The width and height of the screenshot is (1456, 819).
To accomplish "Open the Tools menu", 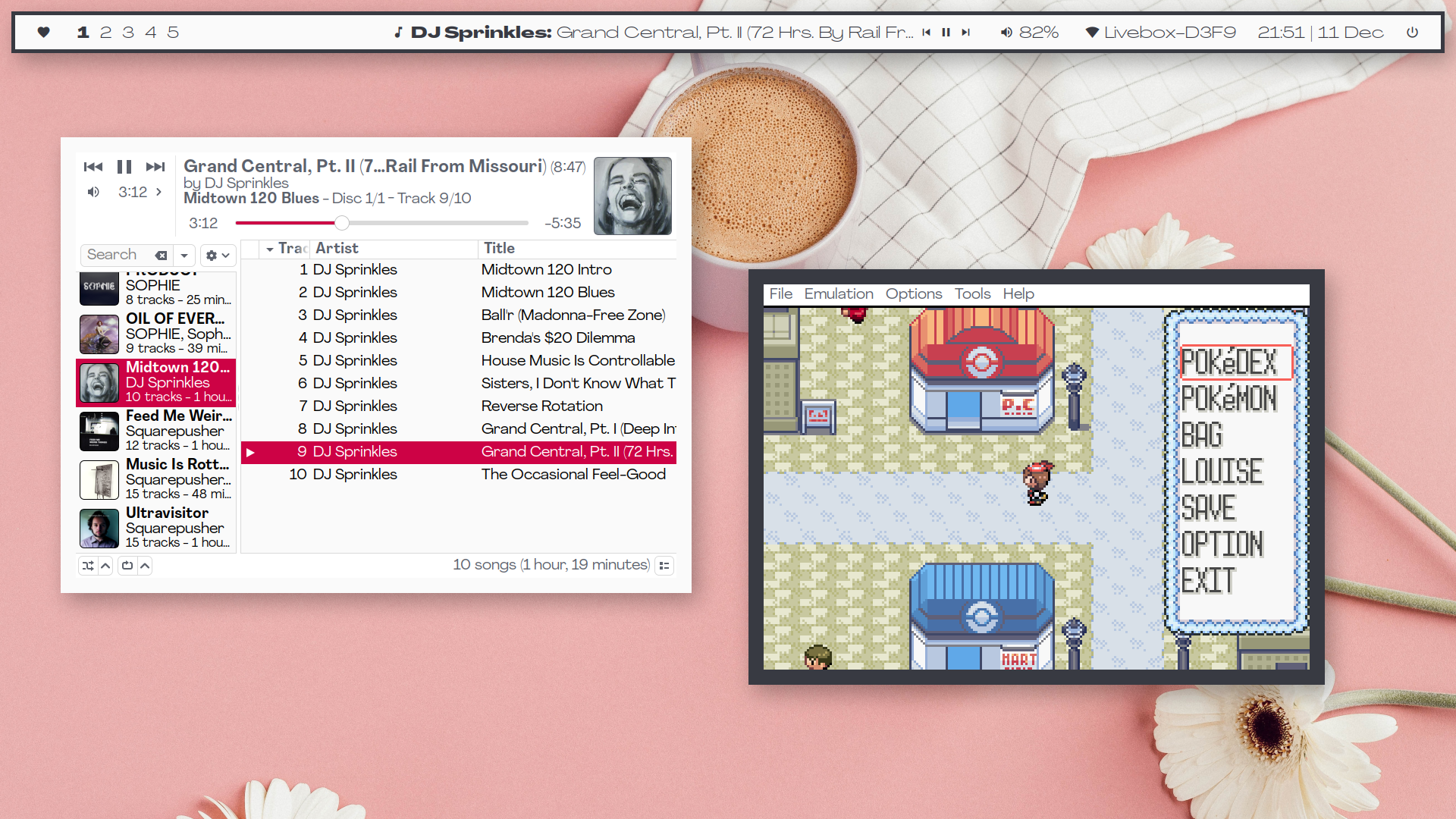I will [x=972, y=294].
